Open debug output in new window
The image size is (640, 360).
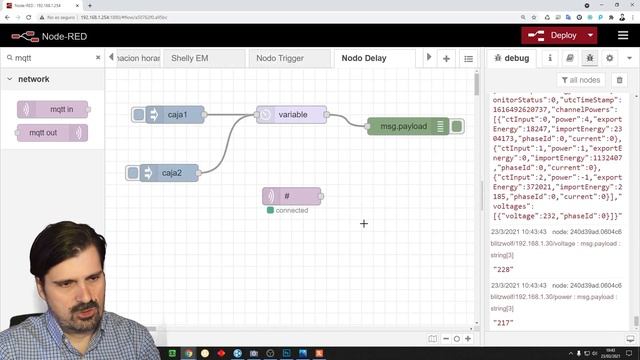coord(630,339)
